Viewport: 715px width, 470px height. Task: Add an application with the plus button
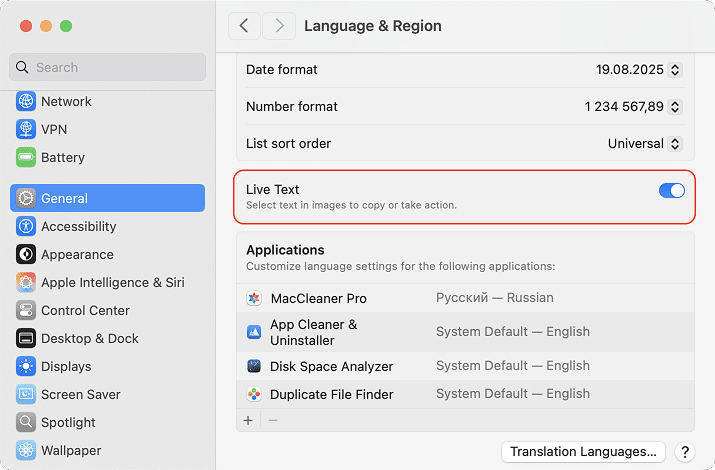pos(248,420)
